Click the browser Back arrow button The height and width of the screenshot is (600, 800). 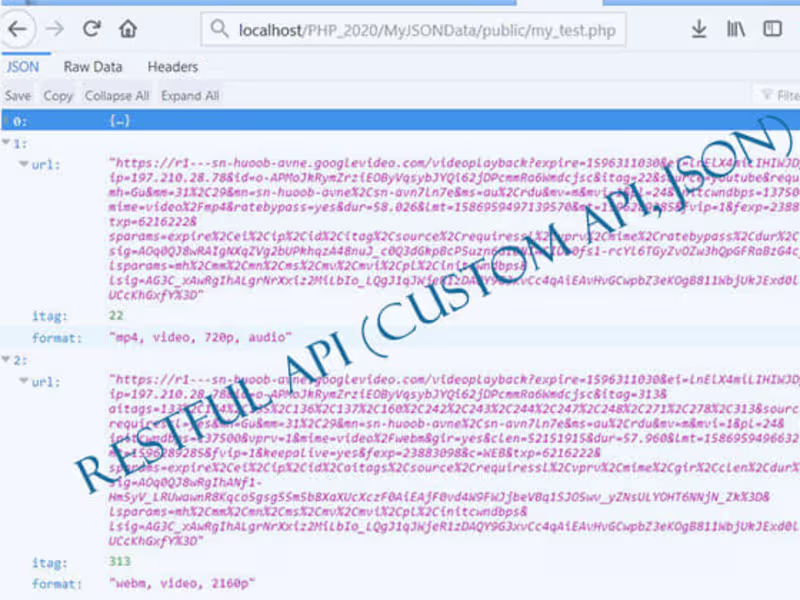(17, 29)
